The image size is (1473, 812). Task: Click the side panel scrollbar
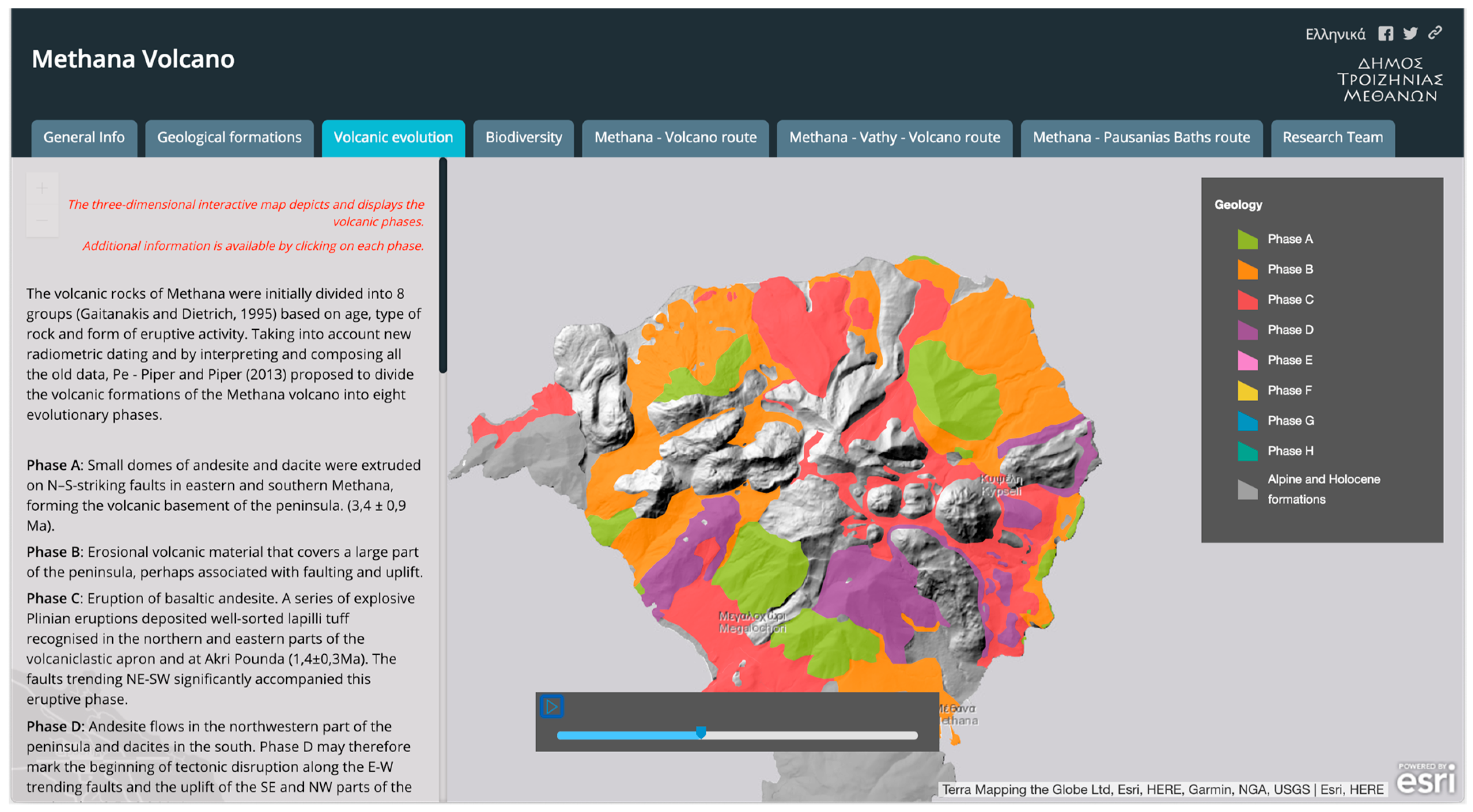442,266
